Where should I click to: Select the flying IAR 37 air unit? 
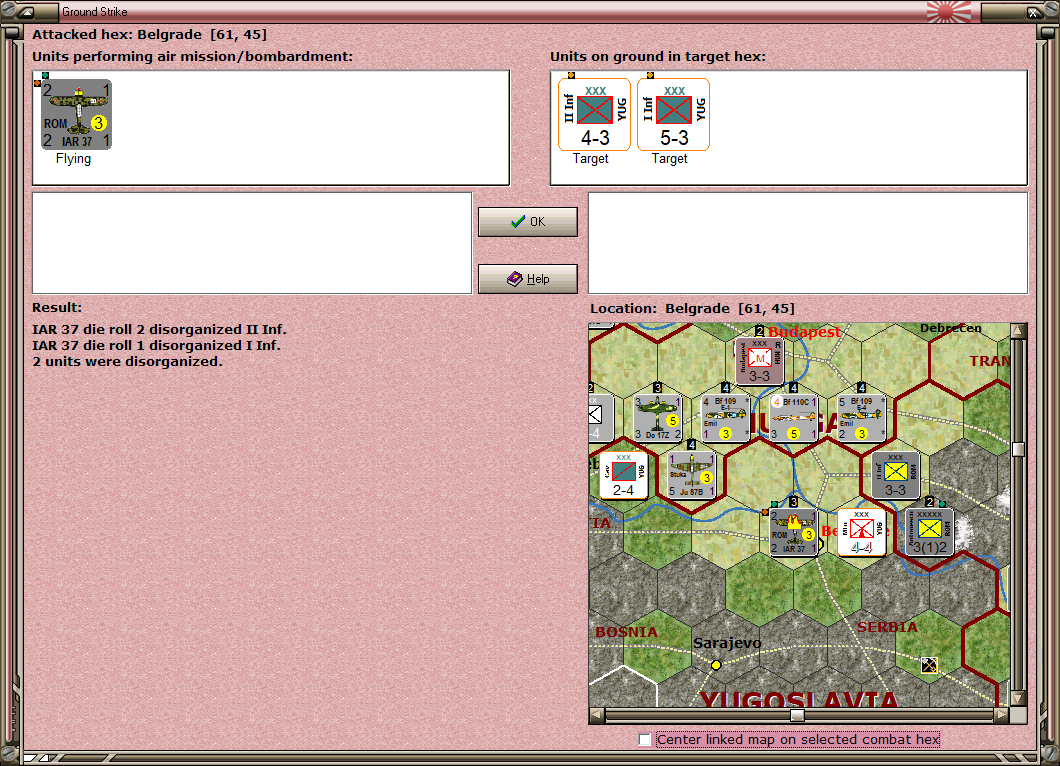(76, 114)
